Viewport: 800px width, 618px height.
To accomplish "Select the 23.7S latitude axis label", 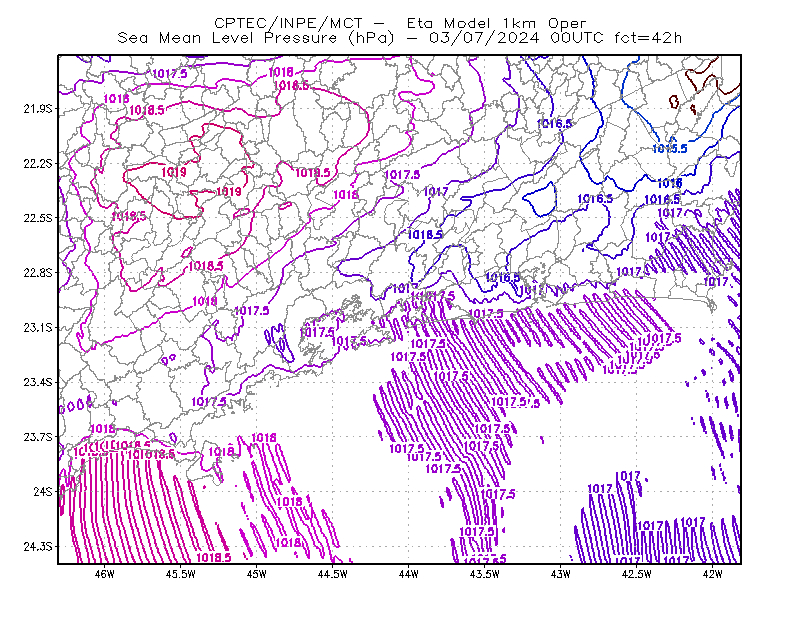I will [x=38, y=437].
